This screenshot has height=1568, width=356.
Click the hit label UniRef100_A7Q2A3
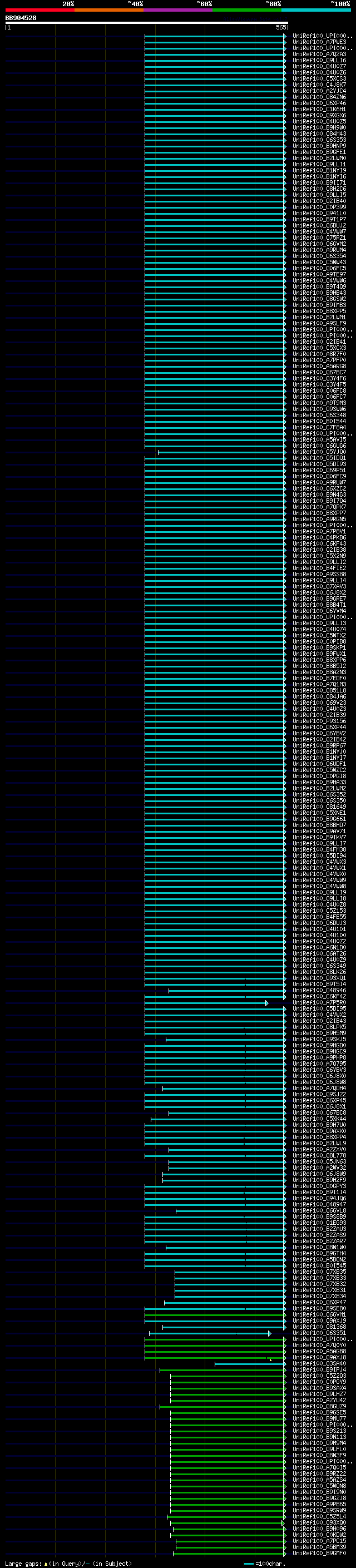319,54
